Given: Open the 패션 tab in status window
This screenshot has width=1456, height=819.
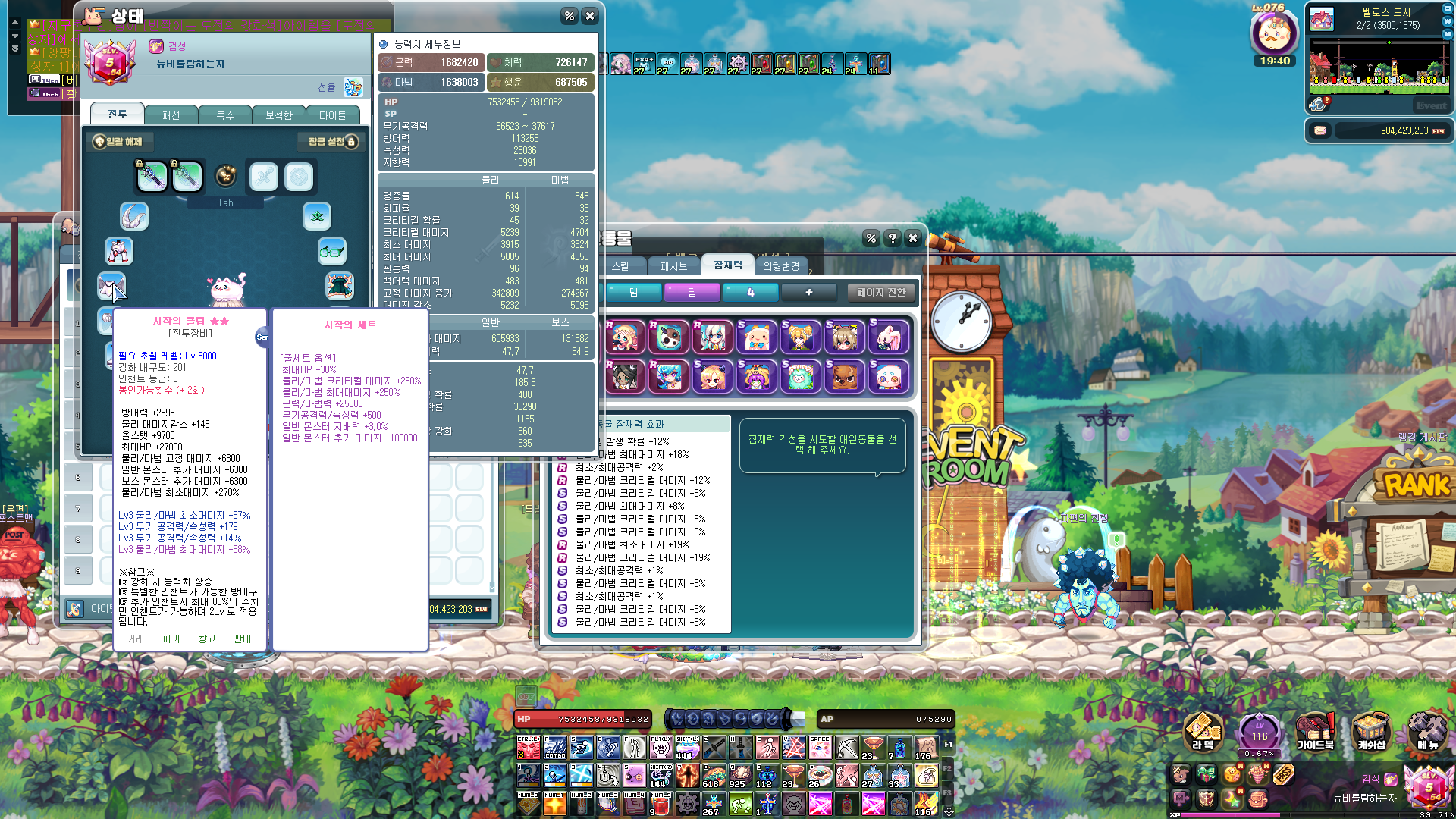Looking at the screenshot, I should tap(171, 115).
